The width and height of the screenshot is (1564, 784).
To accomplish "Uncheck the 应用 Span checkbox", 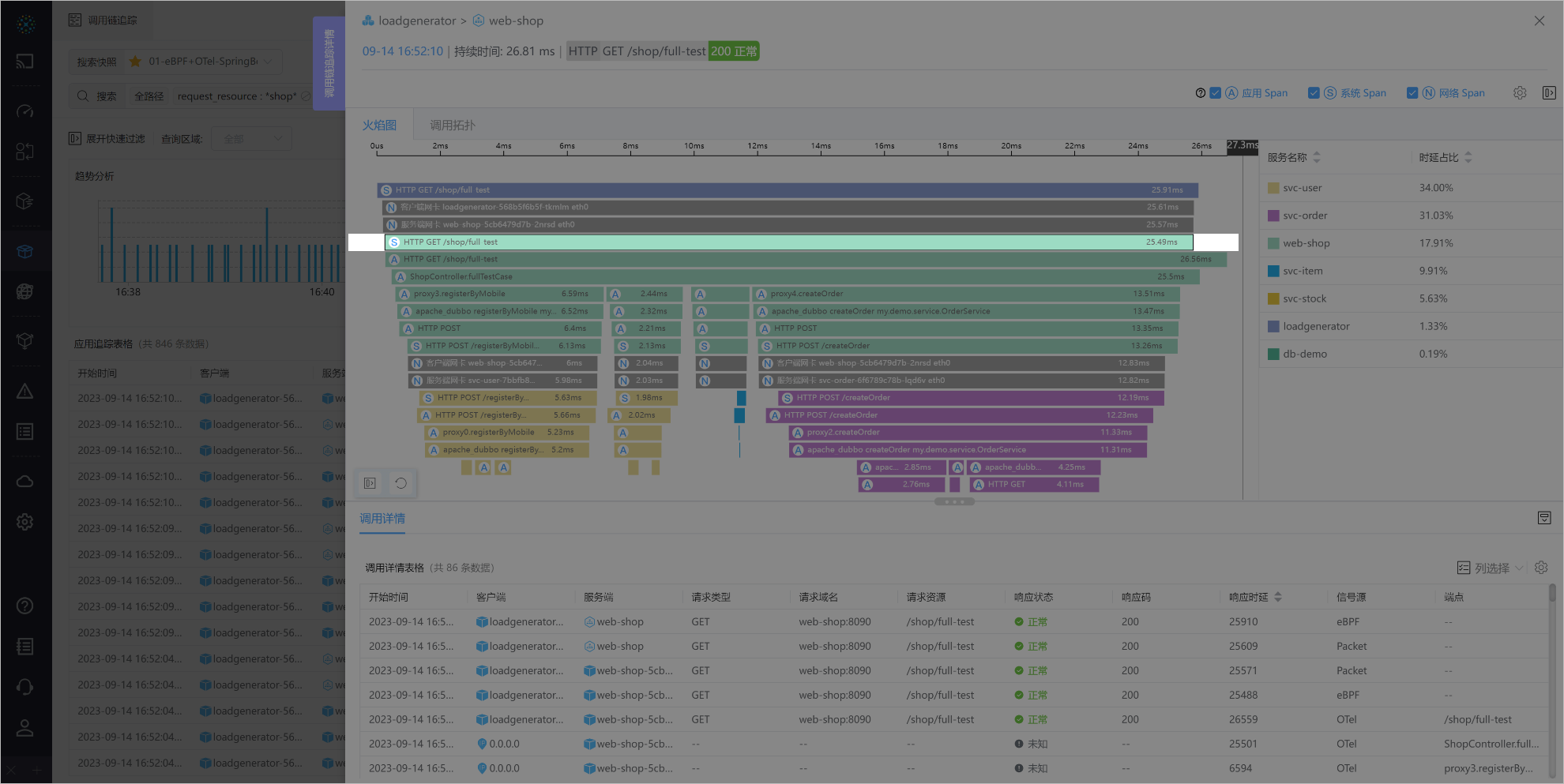I will click(x=1216, y=93).
